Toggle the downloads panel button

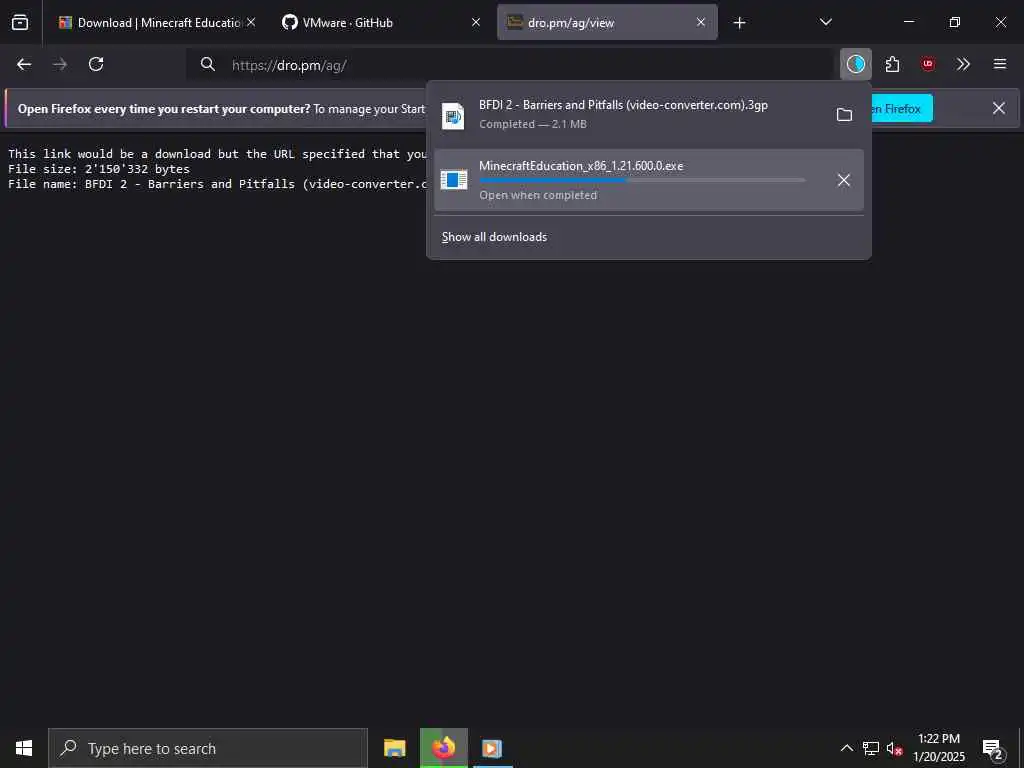pos(856,64)
